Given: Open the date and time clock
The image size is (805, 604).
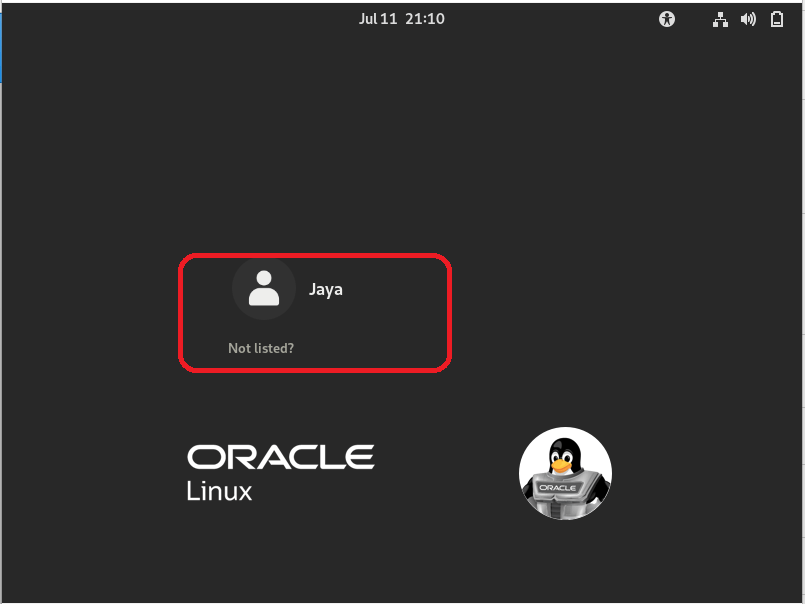Looking at the screenshot, I should click(401, 19).
